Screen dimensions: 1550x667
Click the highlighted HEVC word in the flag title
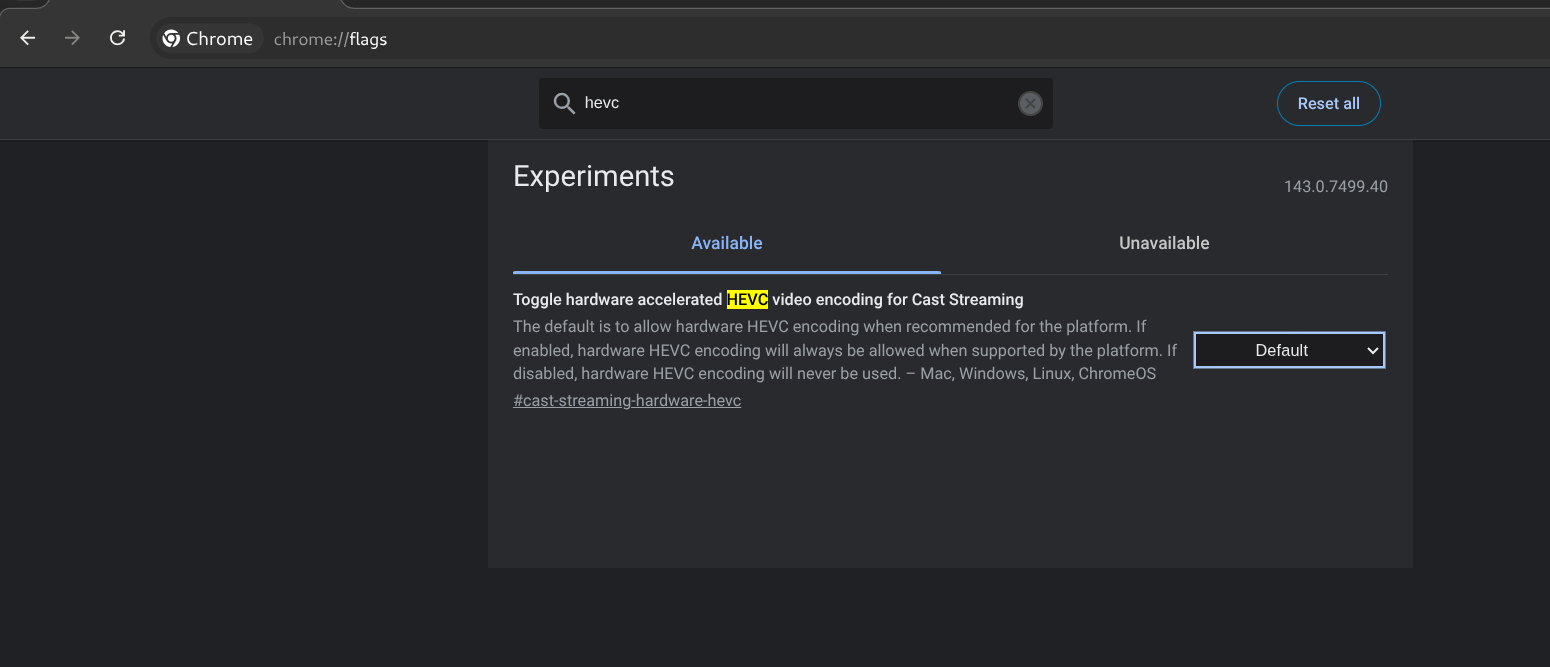click(x=747, y=299)
